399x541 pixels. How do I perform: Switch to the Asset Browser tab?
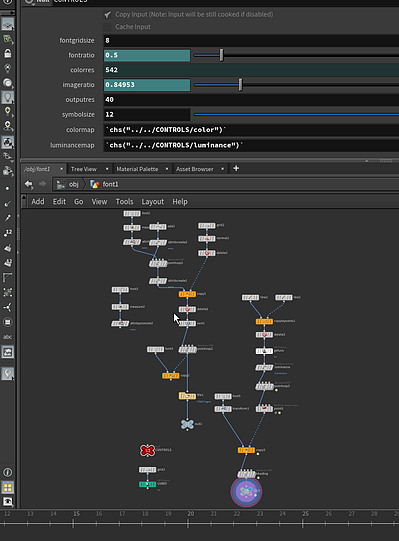195,169
